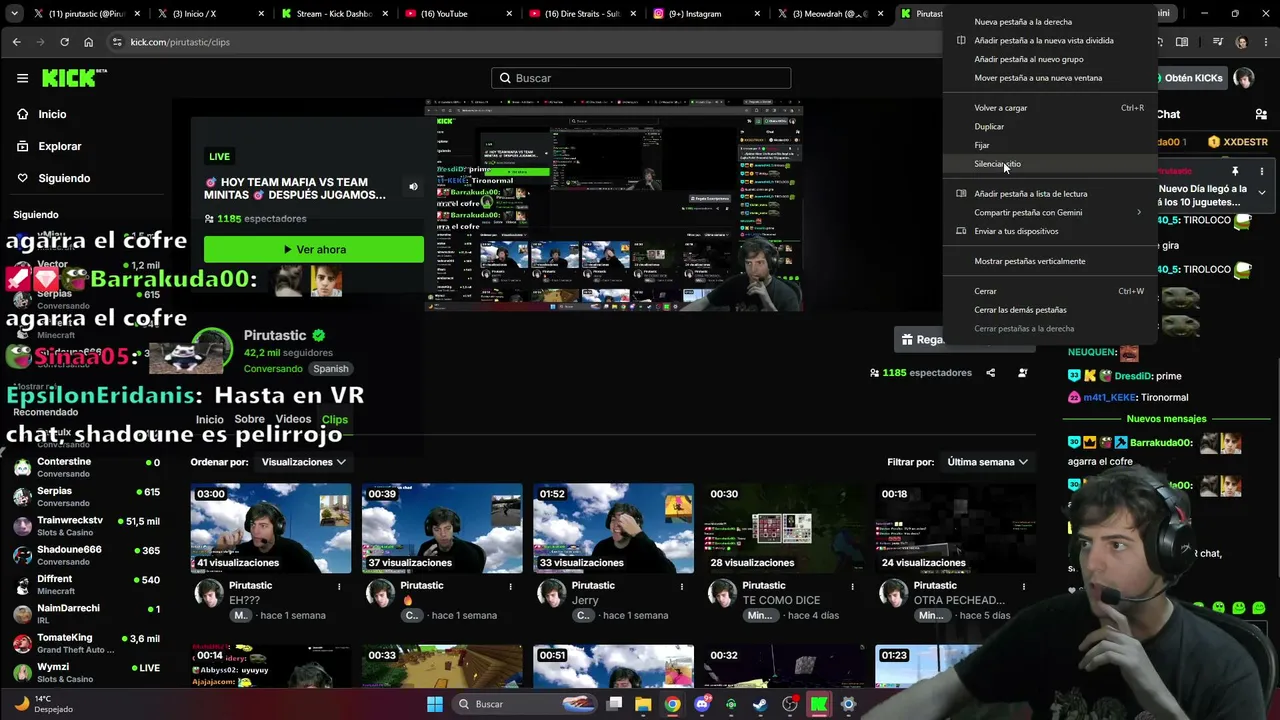Choose 'Fijar' to pin the tab
The width and height of the screenshot is (1280, 720).
coord(1050,145)
